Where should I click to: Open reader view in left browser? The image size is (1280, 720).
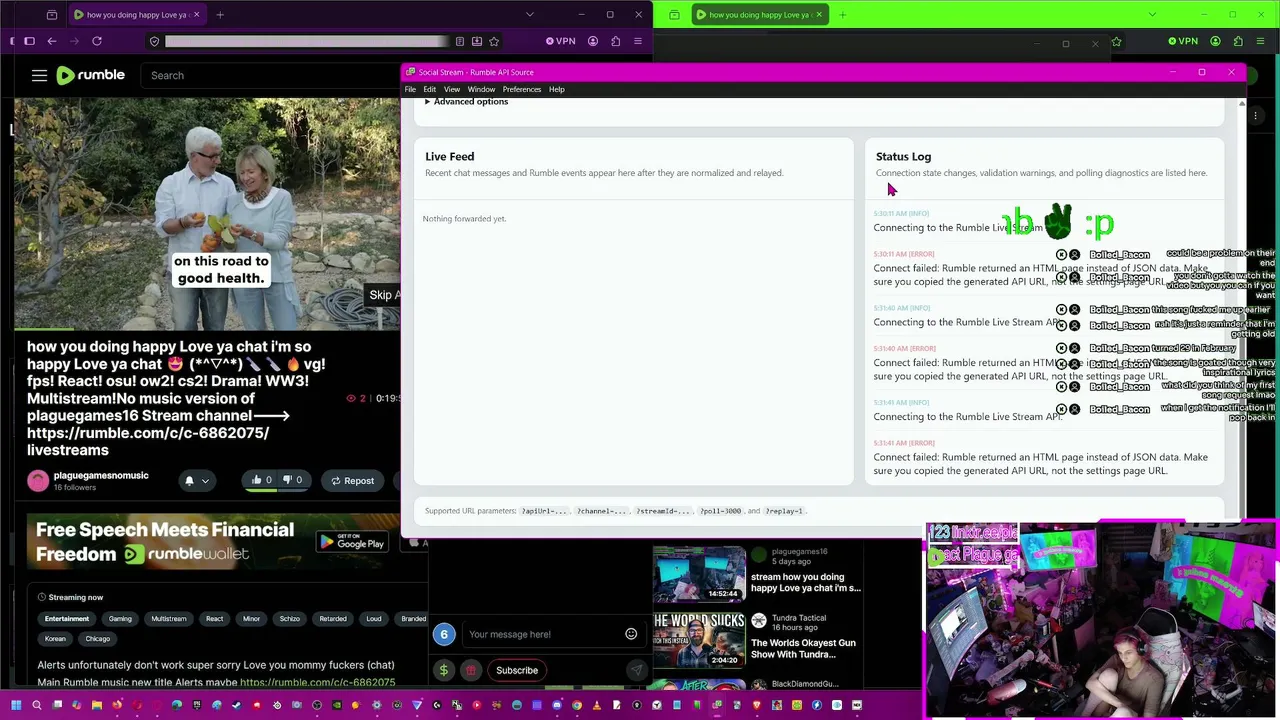point(460,41)
